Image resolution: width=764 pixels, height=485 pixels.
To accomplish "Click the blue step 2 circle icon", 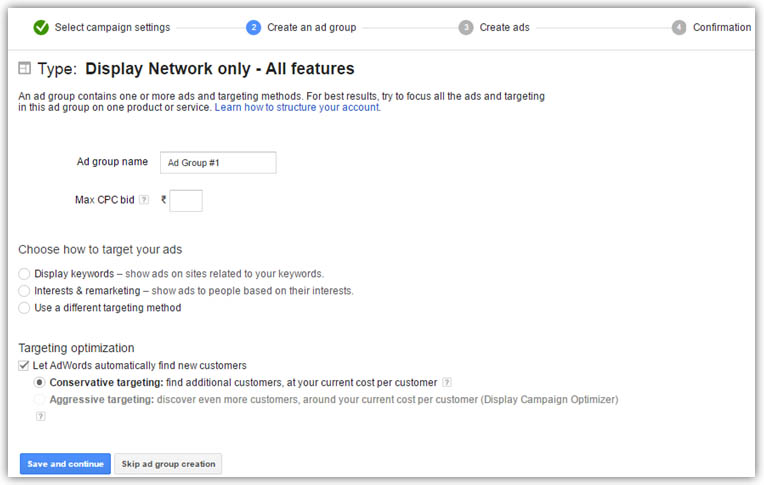I will click(x=253, y=28).
